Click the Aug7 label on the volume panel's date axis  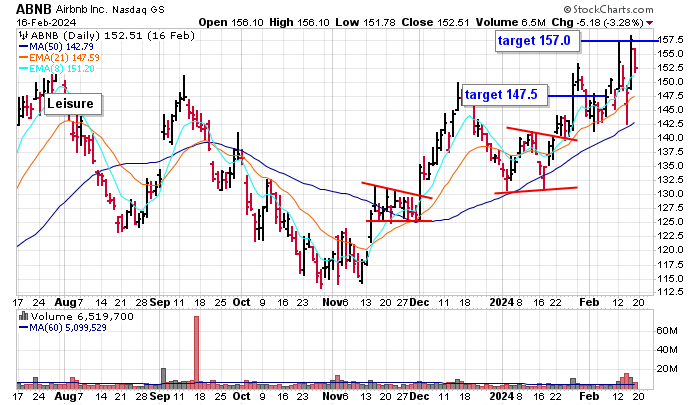pyautogui.click(x=68, y=397)
